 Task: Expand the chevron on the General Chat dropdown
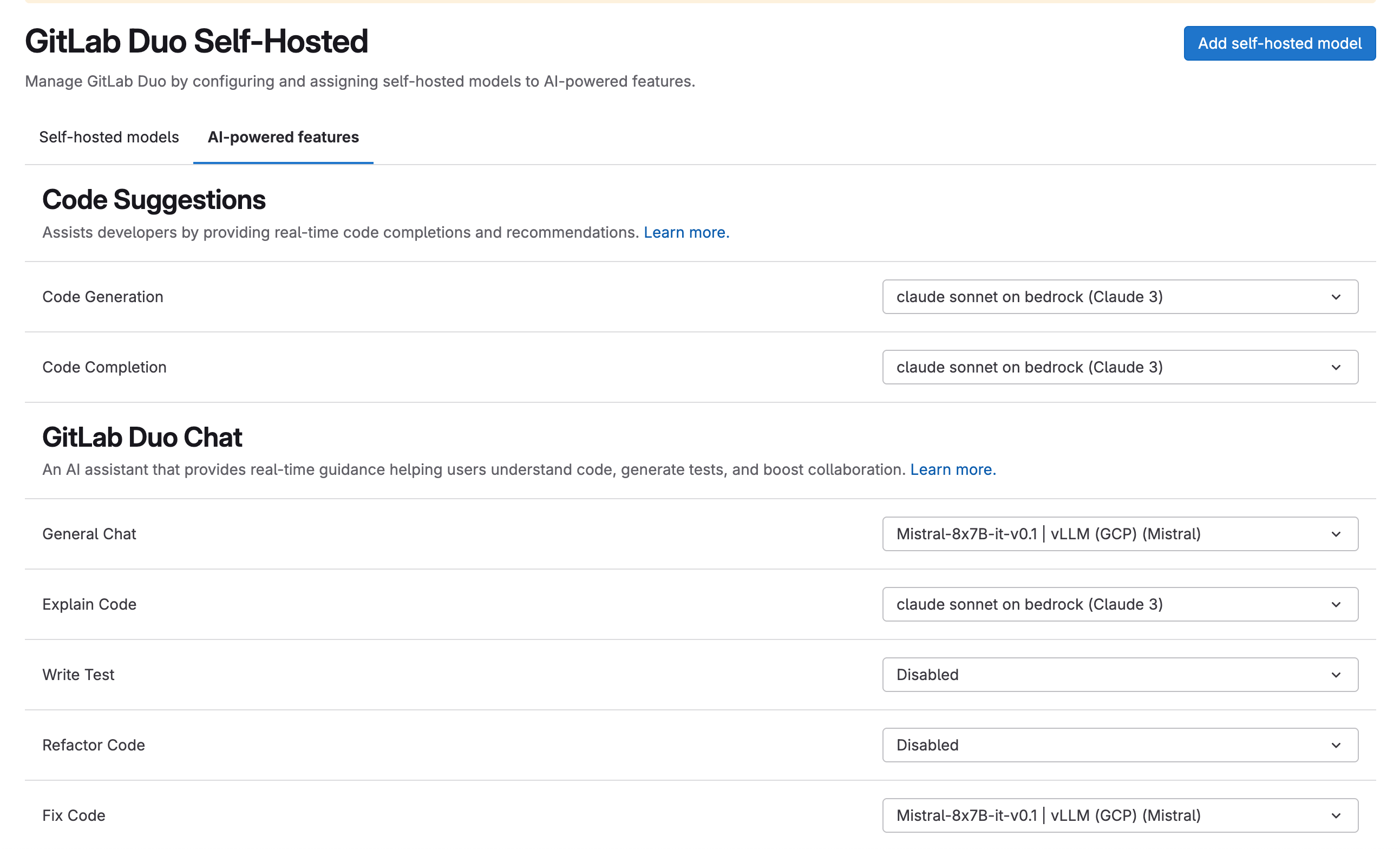(1336, 534)
